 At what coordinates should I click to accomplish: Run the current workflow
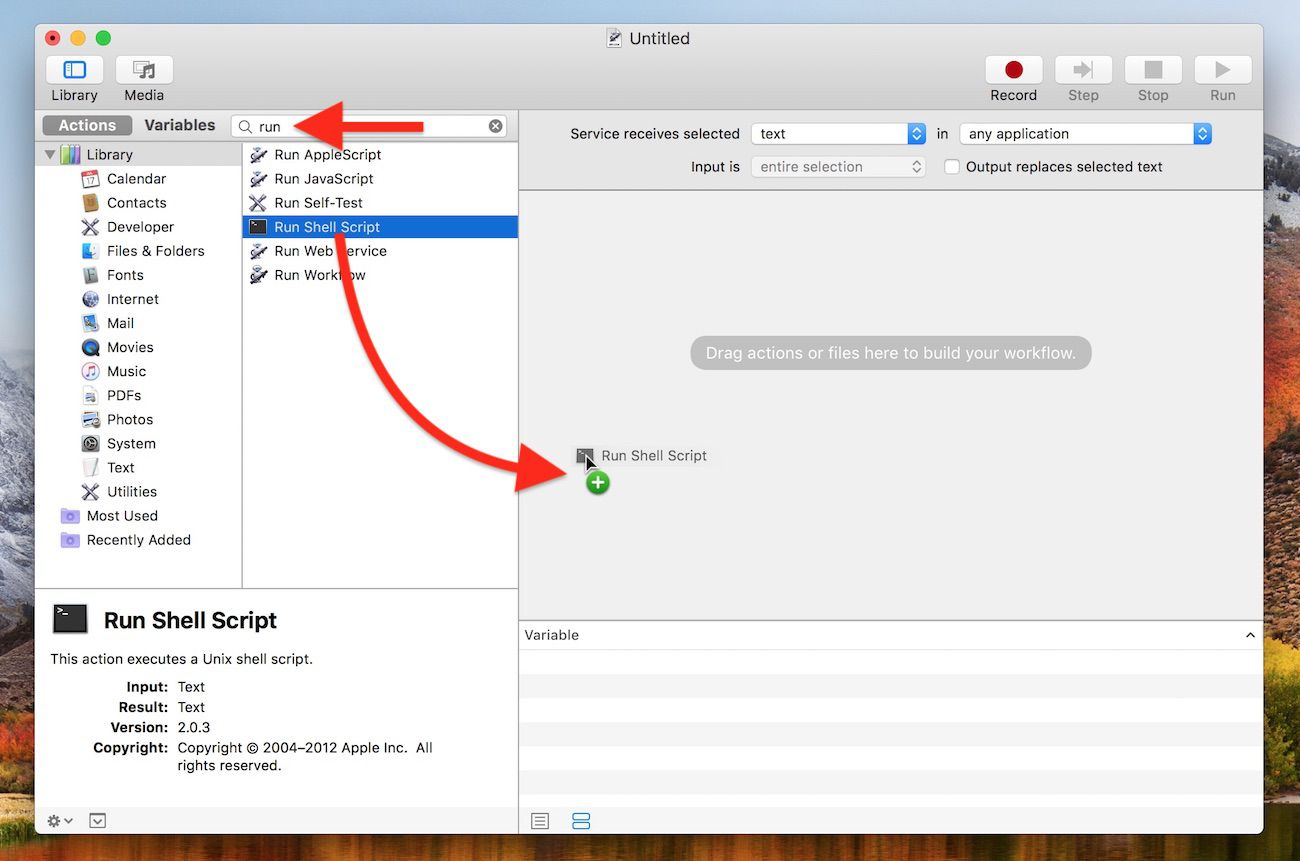(x=1222, y=72)
